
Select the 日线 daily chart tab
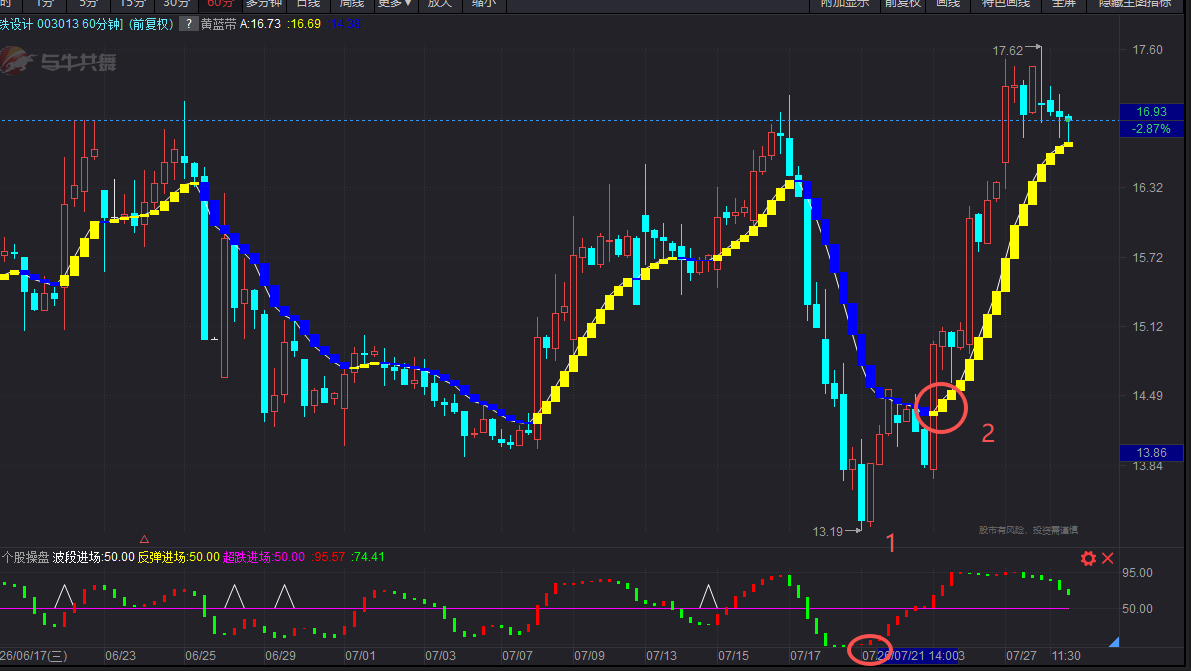(x=308, y=4)
